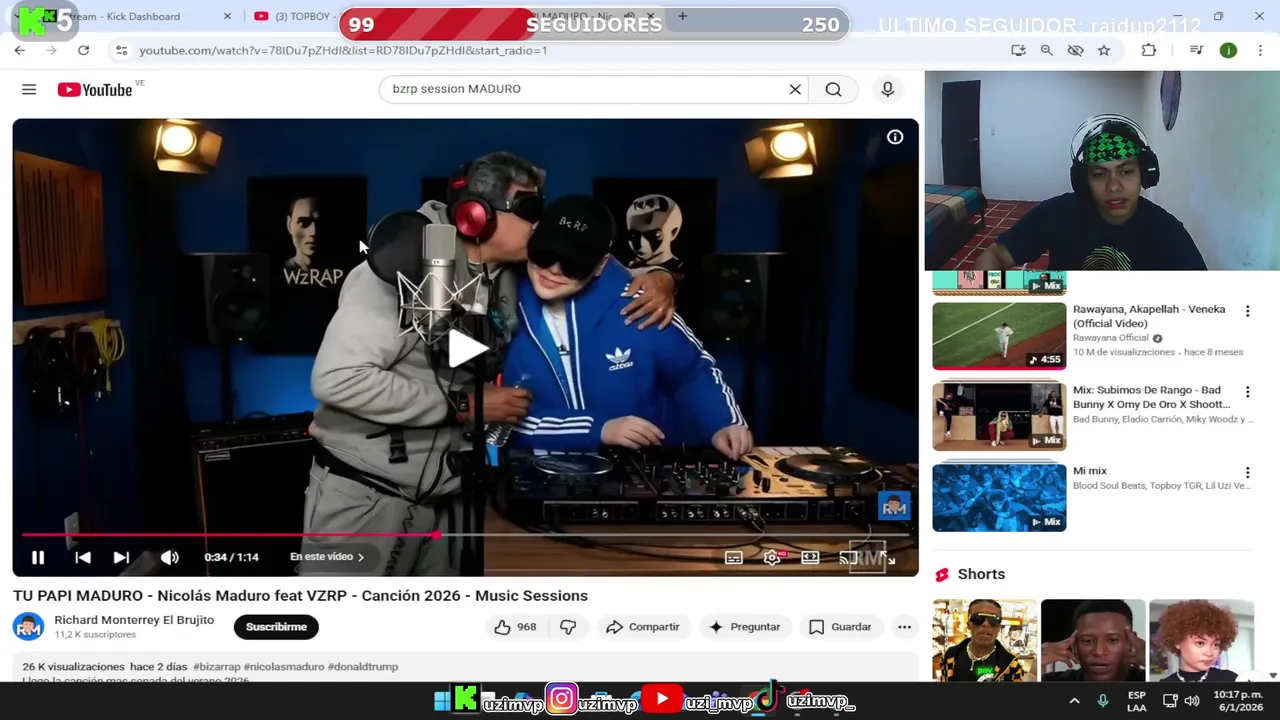
Task: Click the large play overlay on the video
Action: point(466,348)
